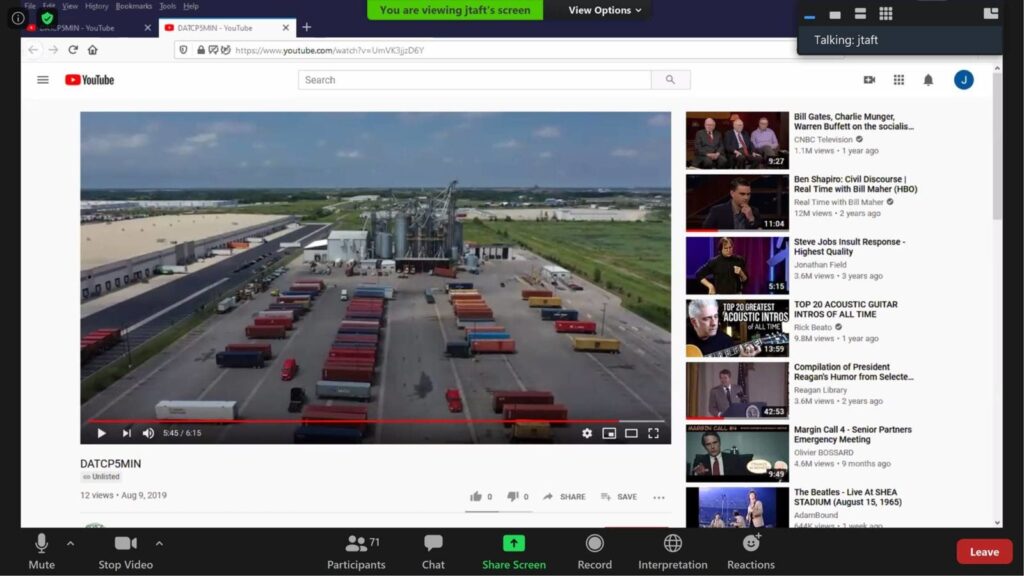Expand audio options arrow beside Mute

click(70, 543)
